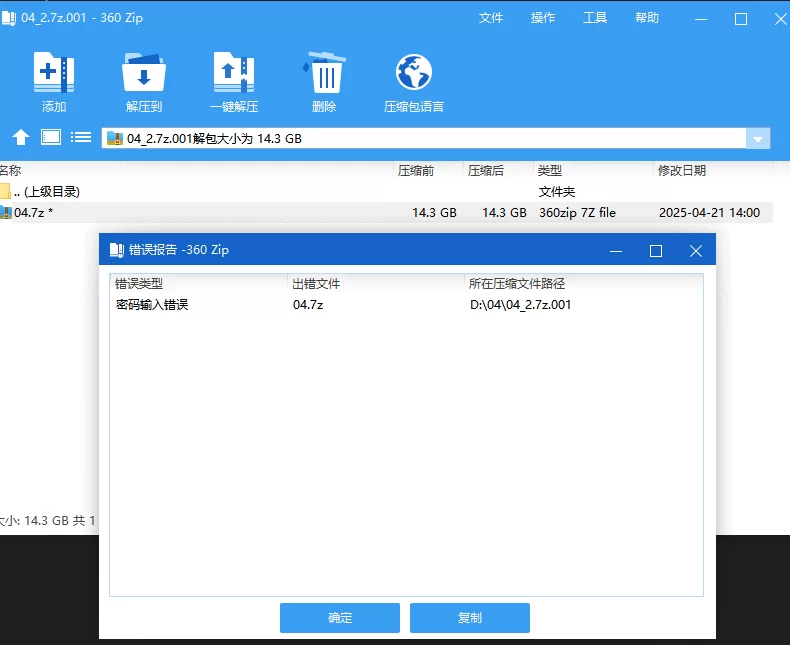Sort by the 修改日期 column header
Viewport: 790px width, 645px height.
coord(682,171)
